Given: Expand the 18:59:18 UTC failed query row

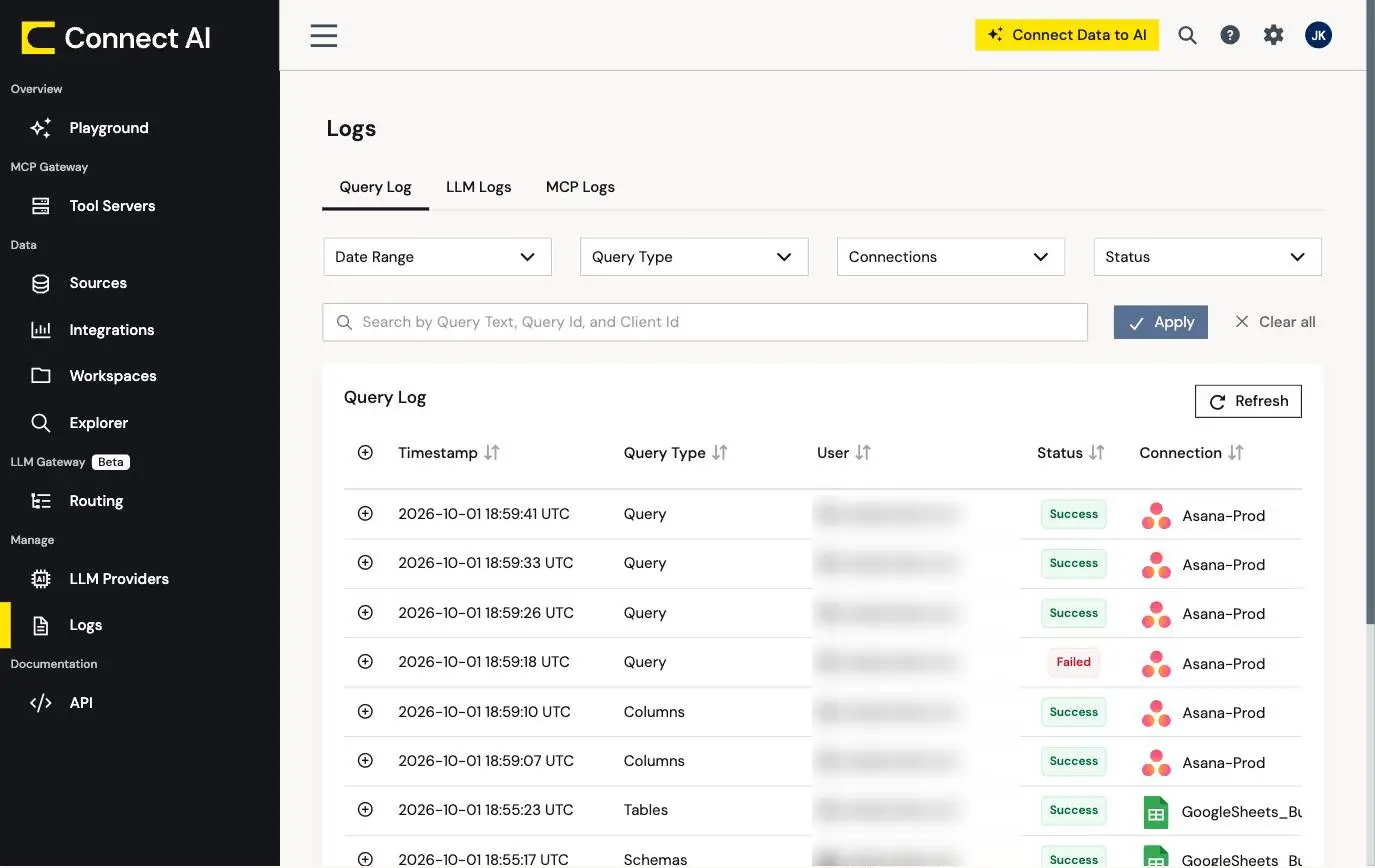Looking at the screenshot, I should pos(365,662).
